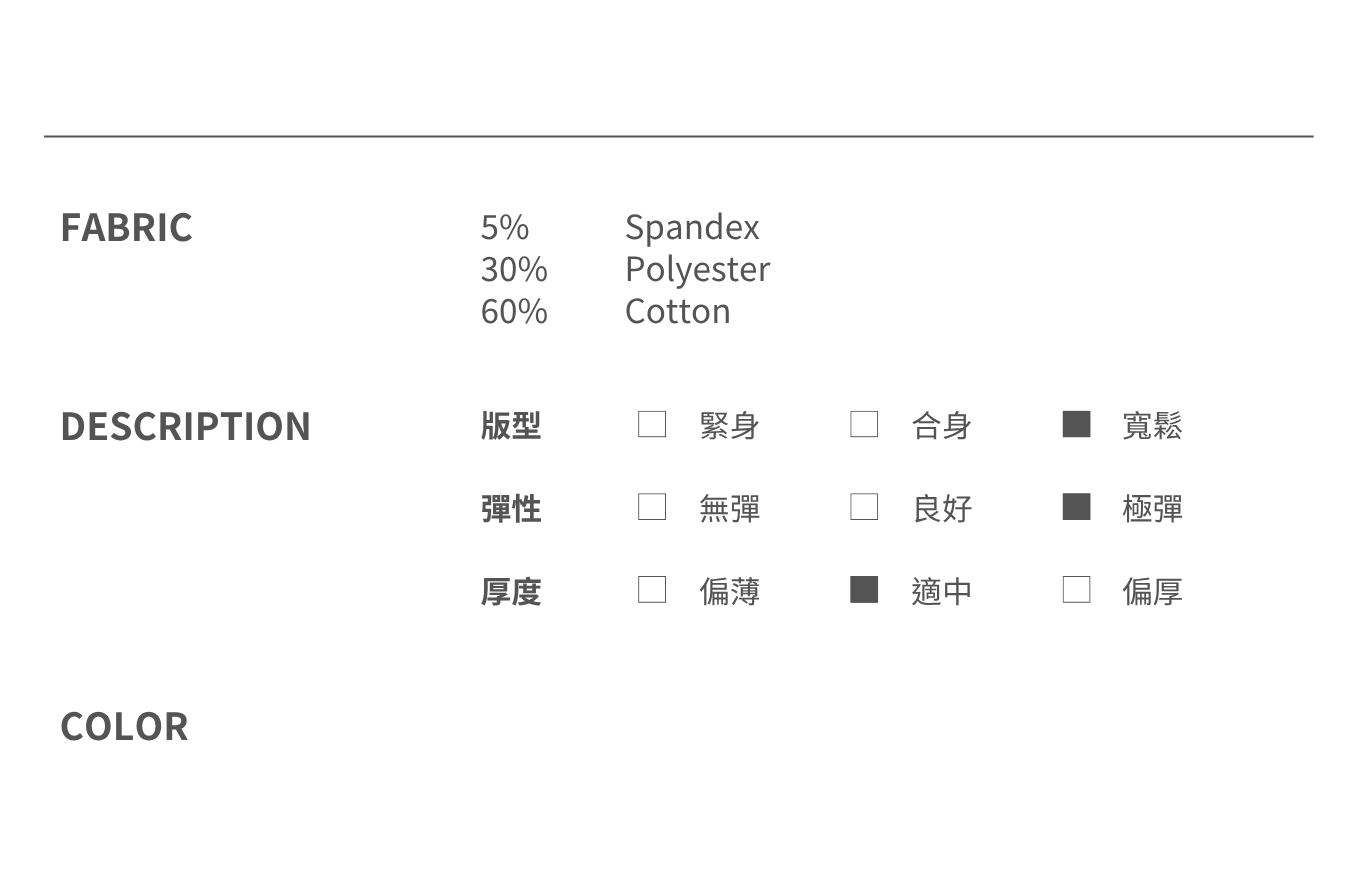Select the 偏厚 thickness checkbox

pos(1076,590)
